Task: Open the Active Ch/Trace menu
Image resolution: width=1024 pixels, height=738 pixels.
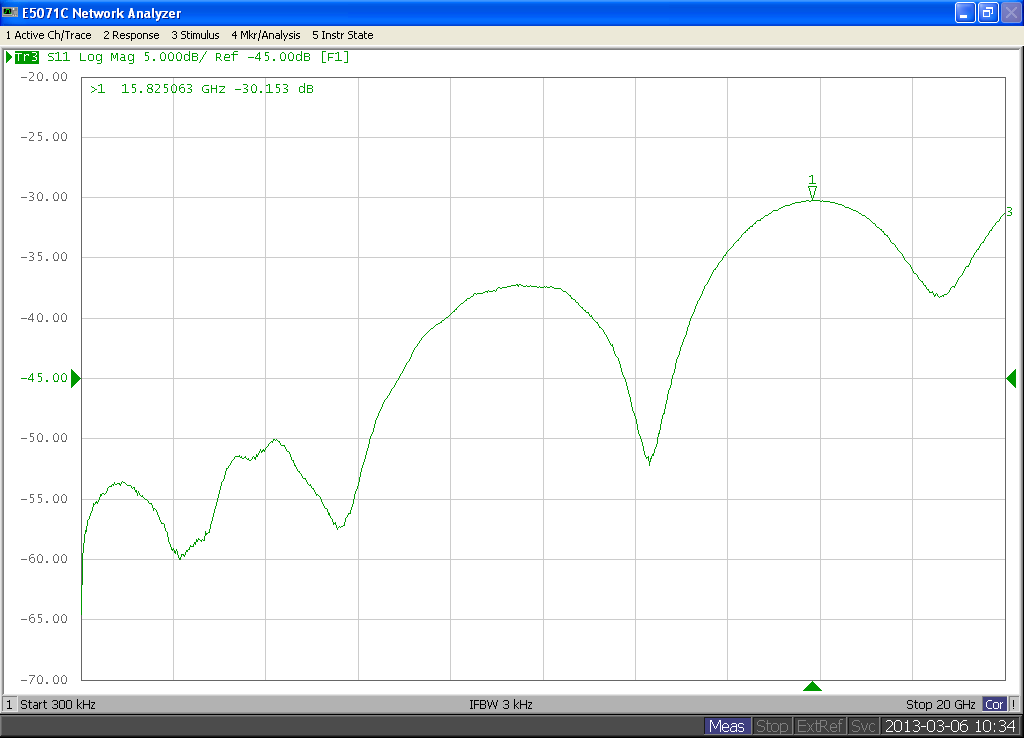Action: (x=48, y=35)
